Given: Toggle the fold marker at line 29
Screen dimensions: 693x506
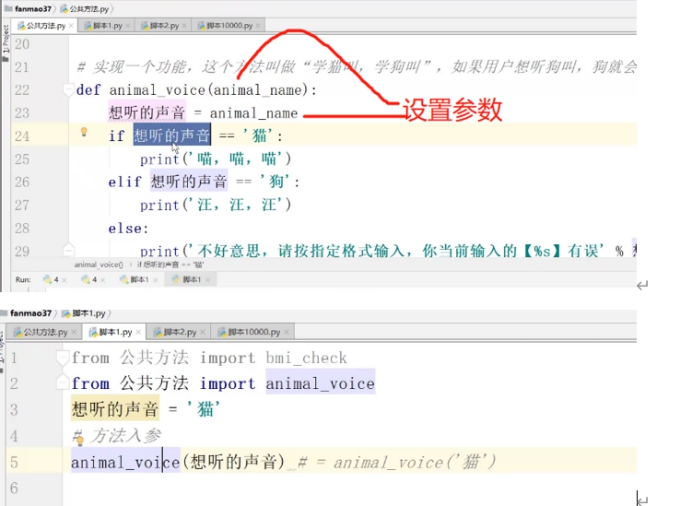Looking at the screenshot, I should 69,251.
